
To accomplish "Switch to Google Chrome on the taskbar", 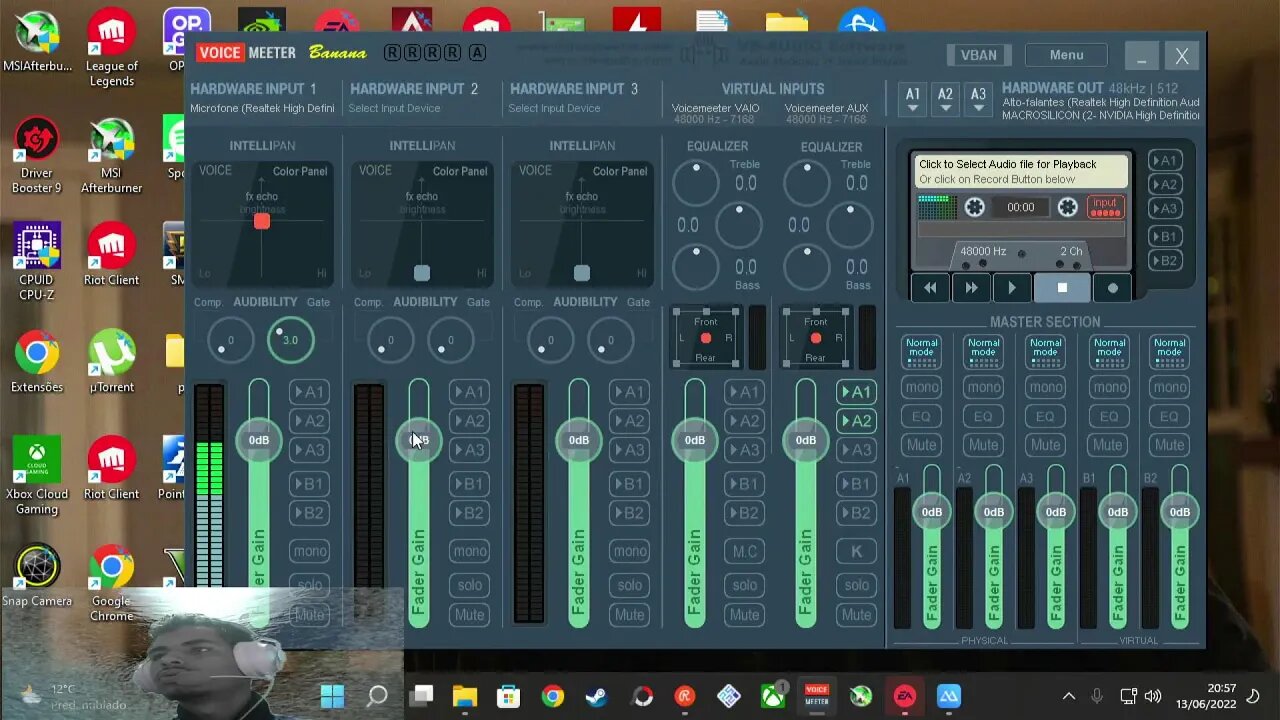I will [553, 696].
